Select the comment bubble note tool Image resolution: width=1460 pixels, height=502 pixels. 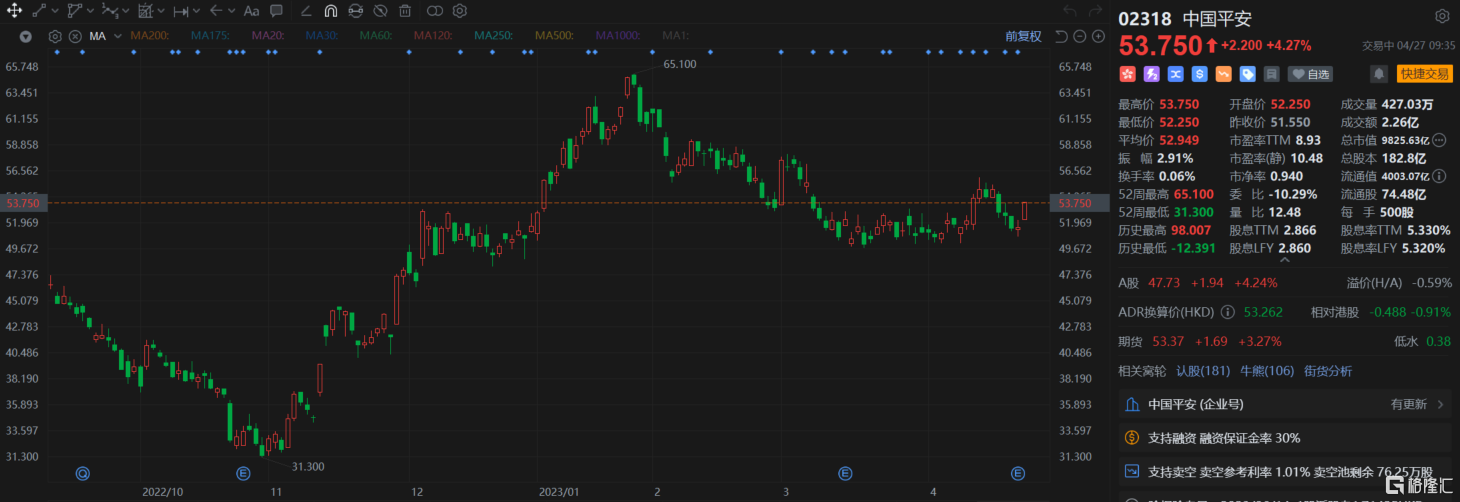[x=277, y=11]
